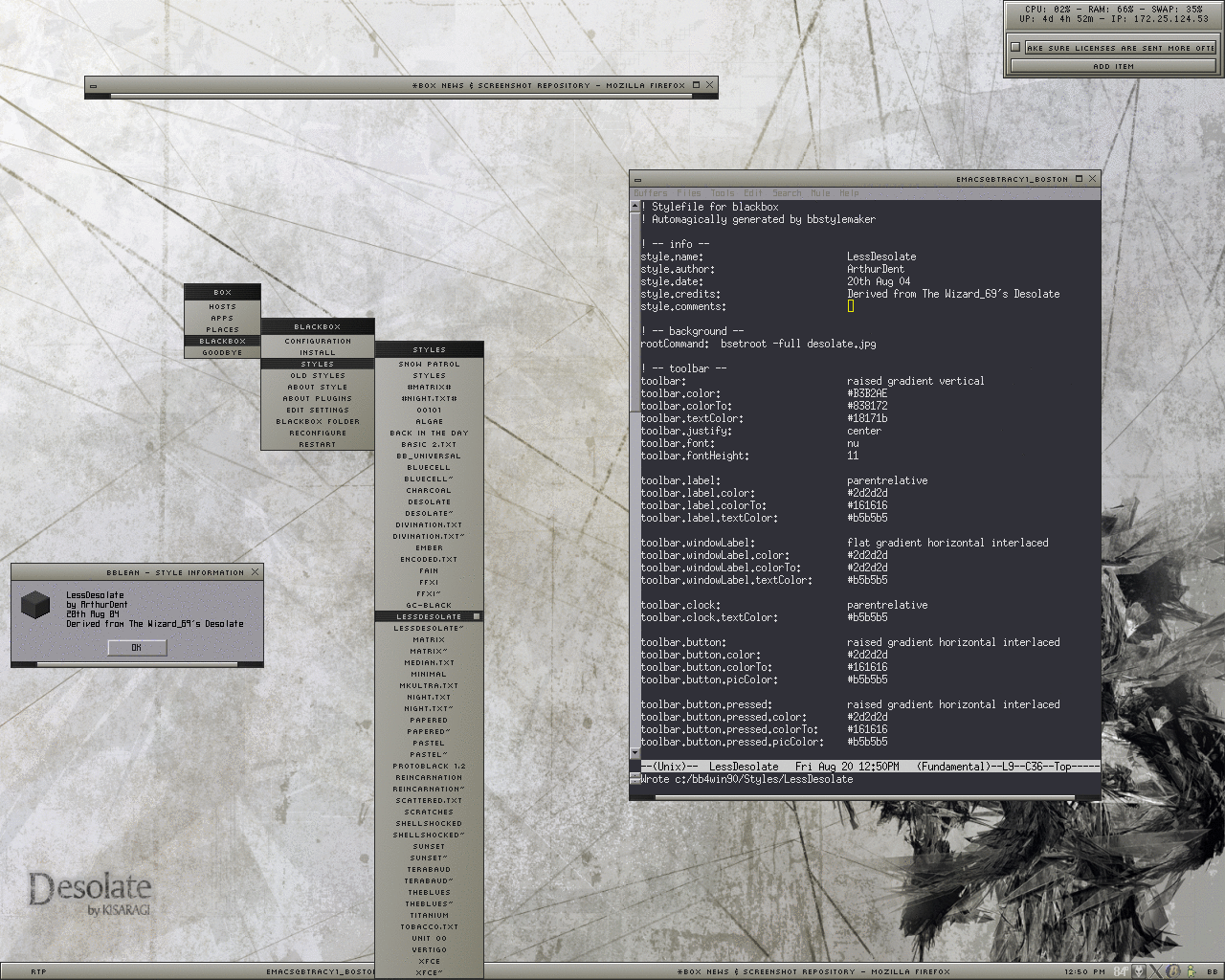
Task: Select Snow Patrol style
Action: (x=429, y=364)
